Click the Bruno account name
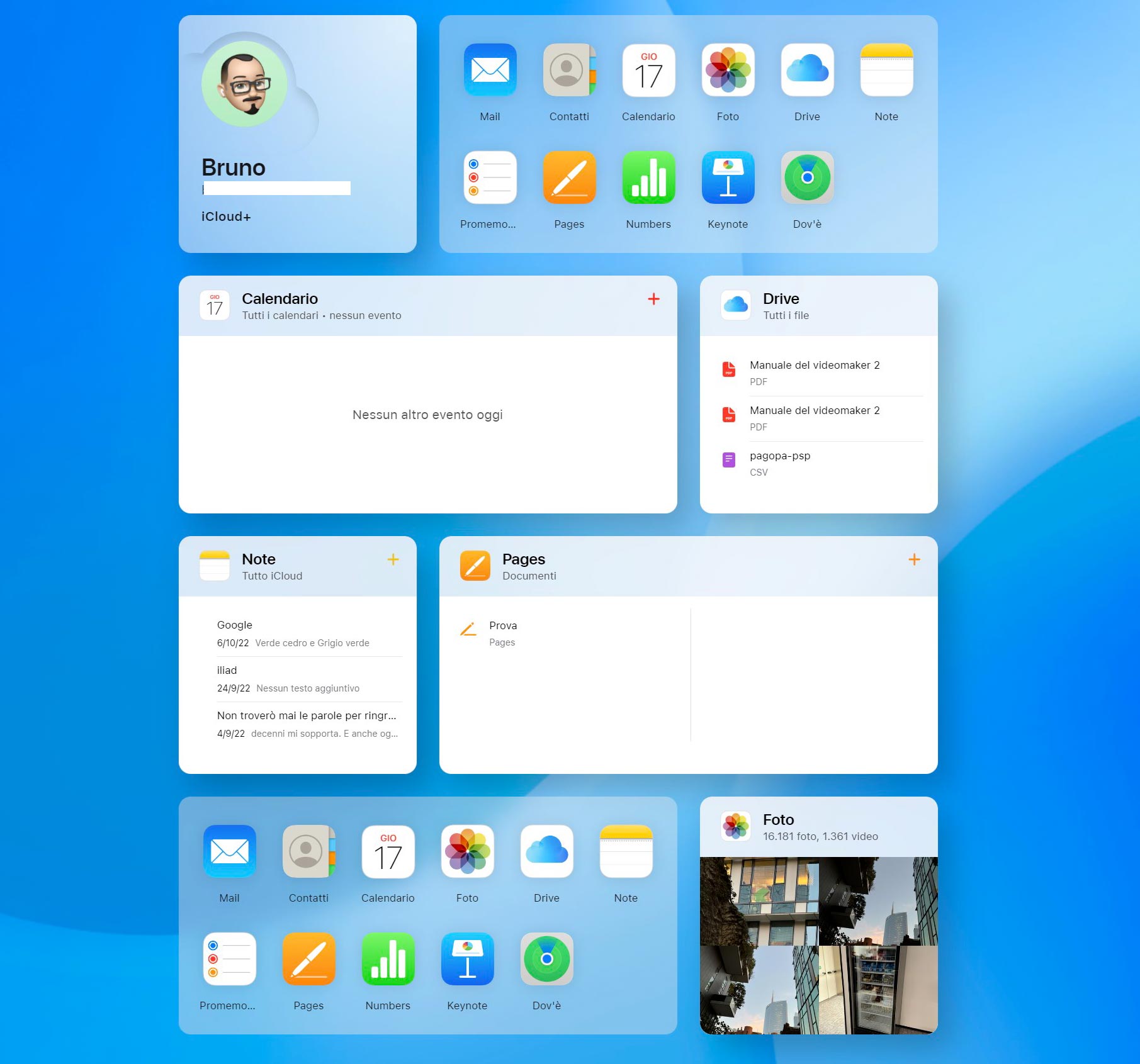 pyautogui.click(x=234, y=167)
